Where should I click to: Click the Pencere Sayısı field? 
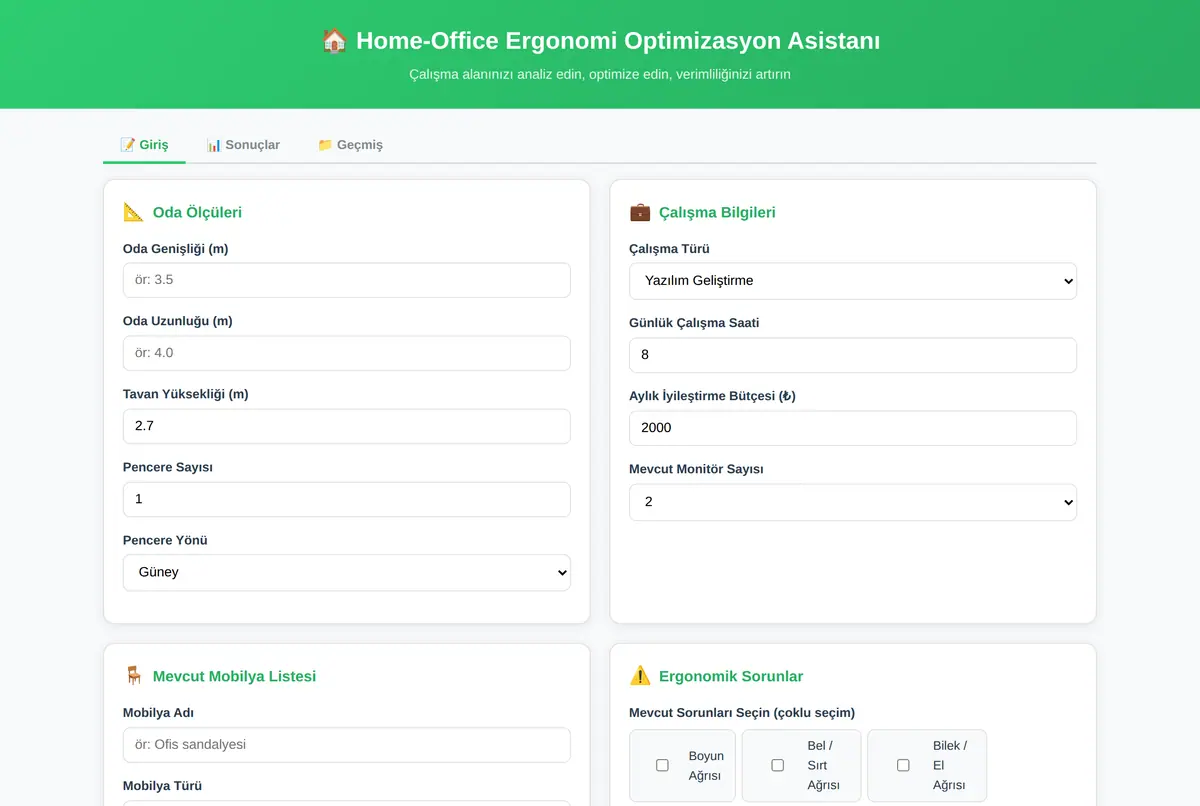point(347,499)
